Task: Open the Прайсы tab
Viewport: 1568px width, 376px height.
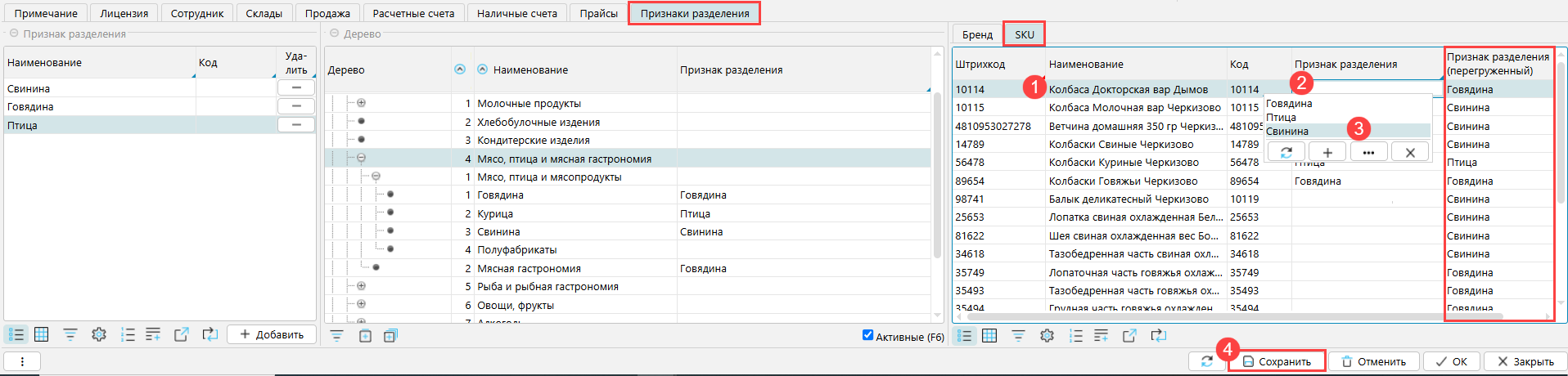Action: click(x=598, y=13)
